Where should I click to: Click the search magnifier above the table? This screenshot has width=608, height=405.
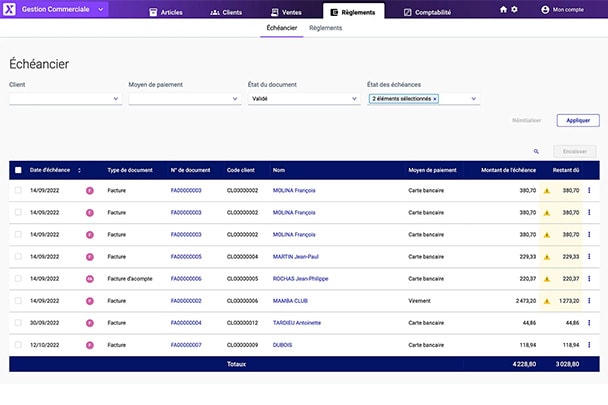click(536, 152)
